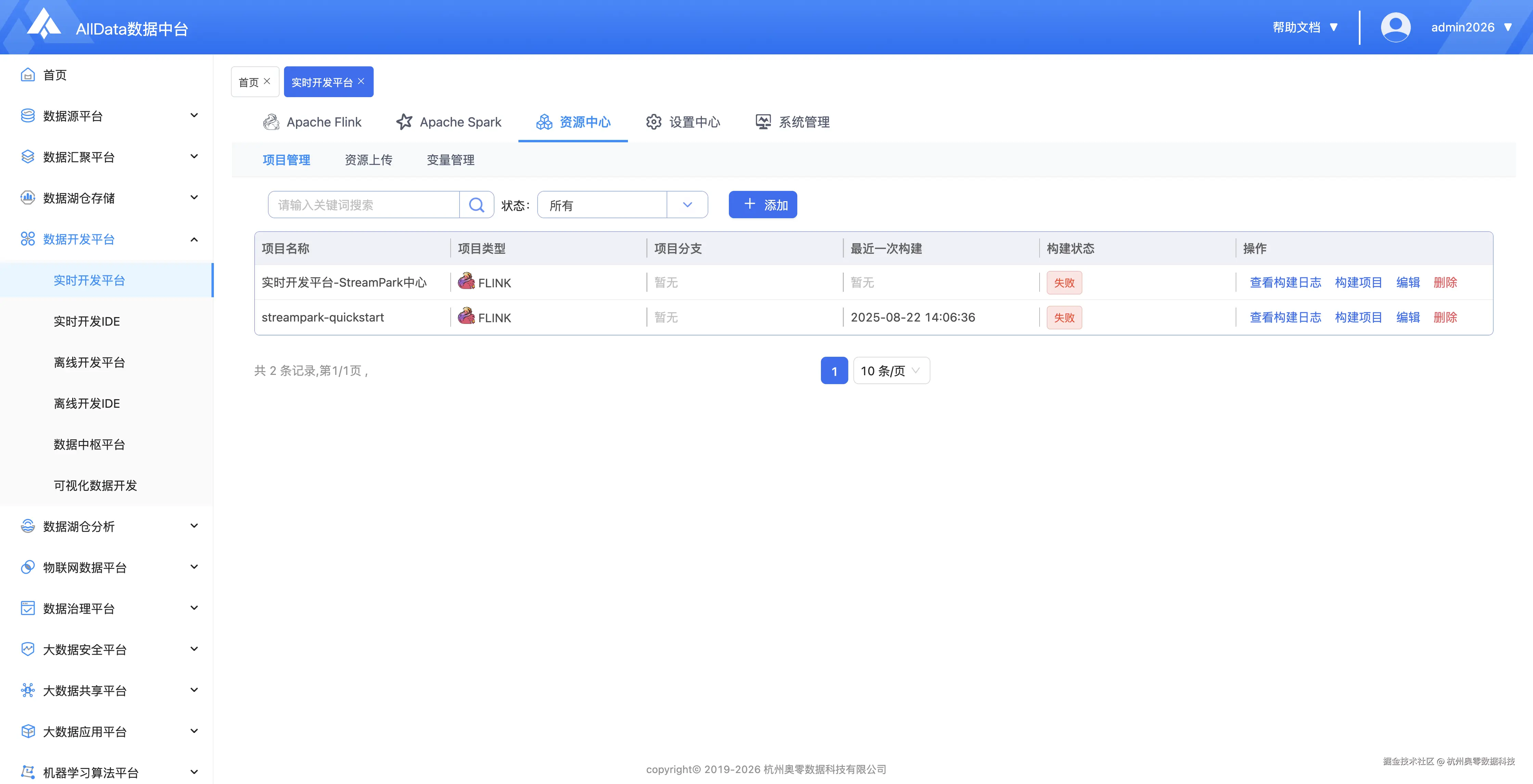
Task: Click the 数据湖仓存储 chart icon
Action: point(27,198)
